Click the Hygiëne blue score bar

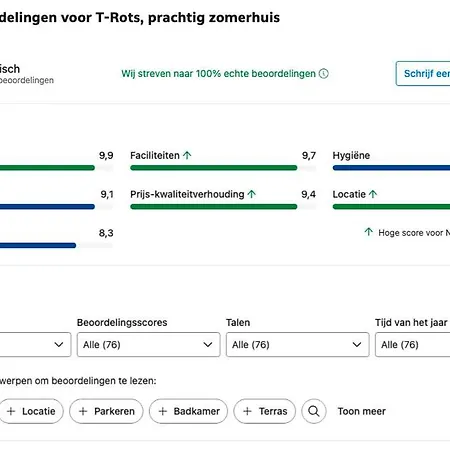391,168
